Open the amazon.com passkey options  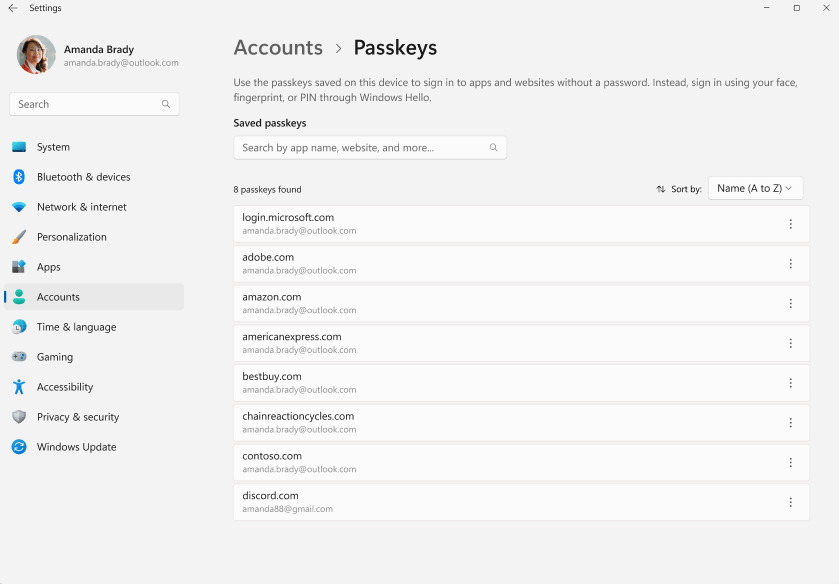point(790,303)
